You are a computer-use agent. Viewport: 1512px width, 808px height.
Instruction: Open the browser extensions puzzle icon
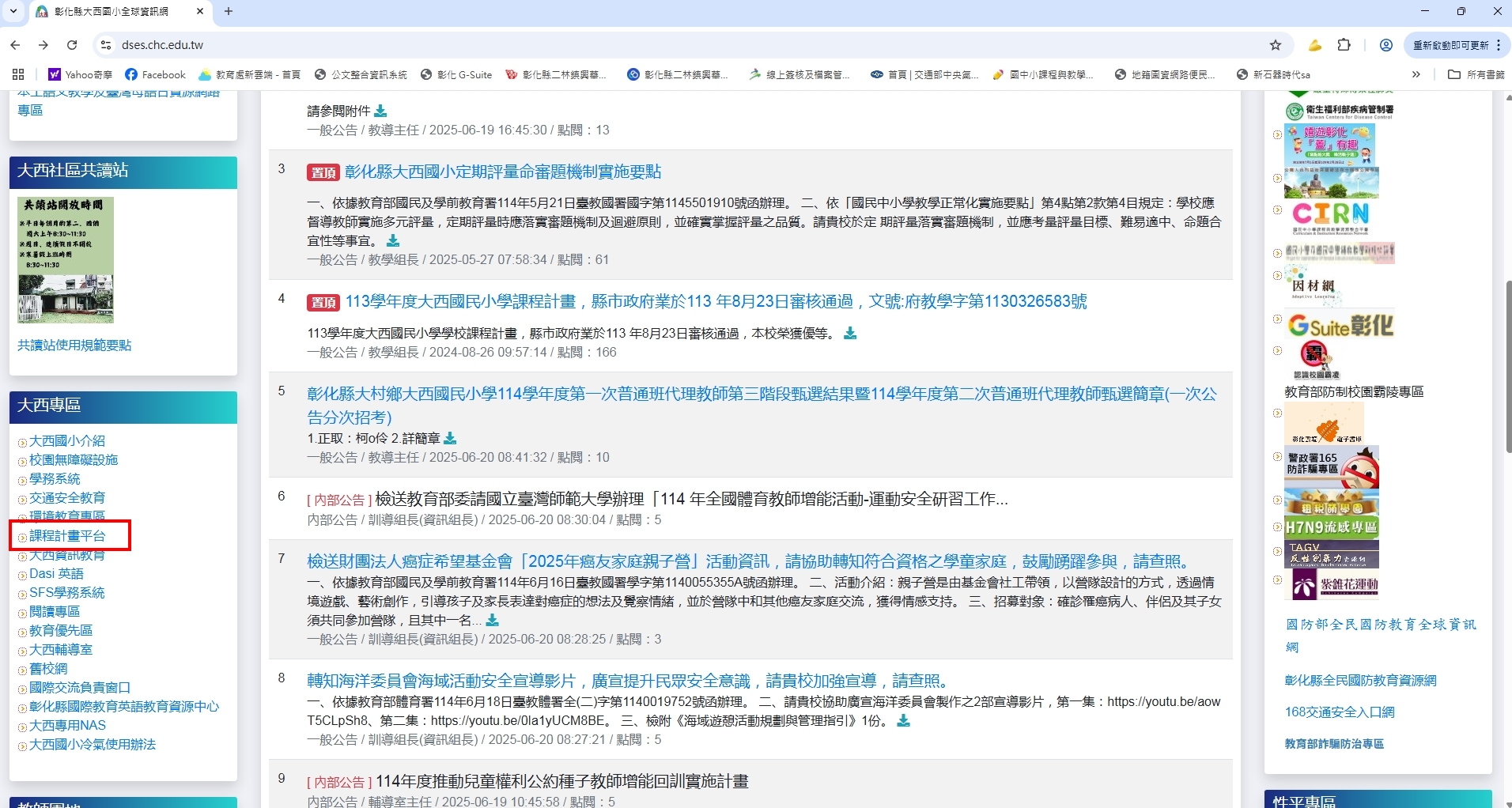pos(1344,45)
